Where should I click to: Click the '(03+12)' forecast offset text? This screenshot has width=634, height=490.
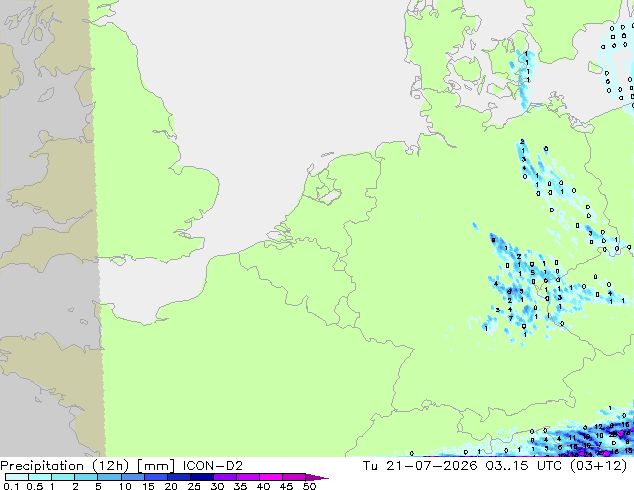[x=598, y=466]
